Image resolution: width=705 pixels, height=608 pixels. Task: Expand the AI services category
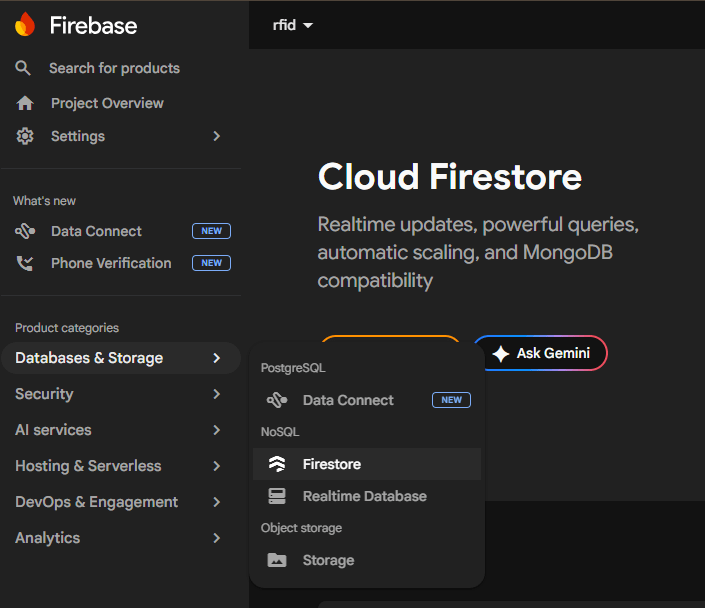pyautogui.click(x=120, y=430)
